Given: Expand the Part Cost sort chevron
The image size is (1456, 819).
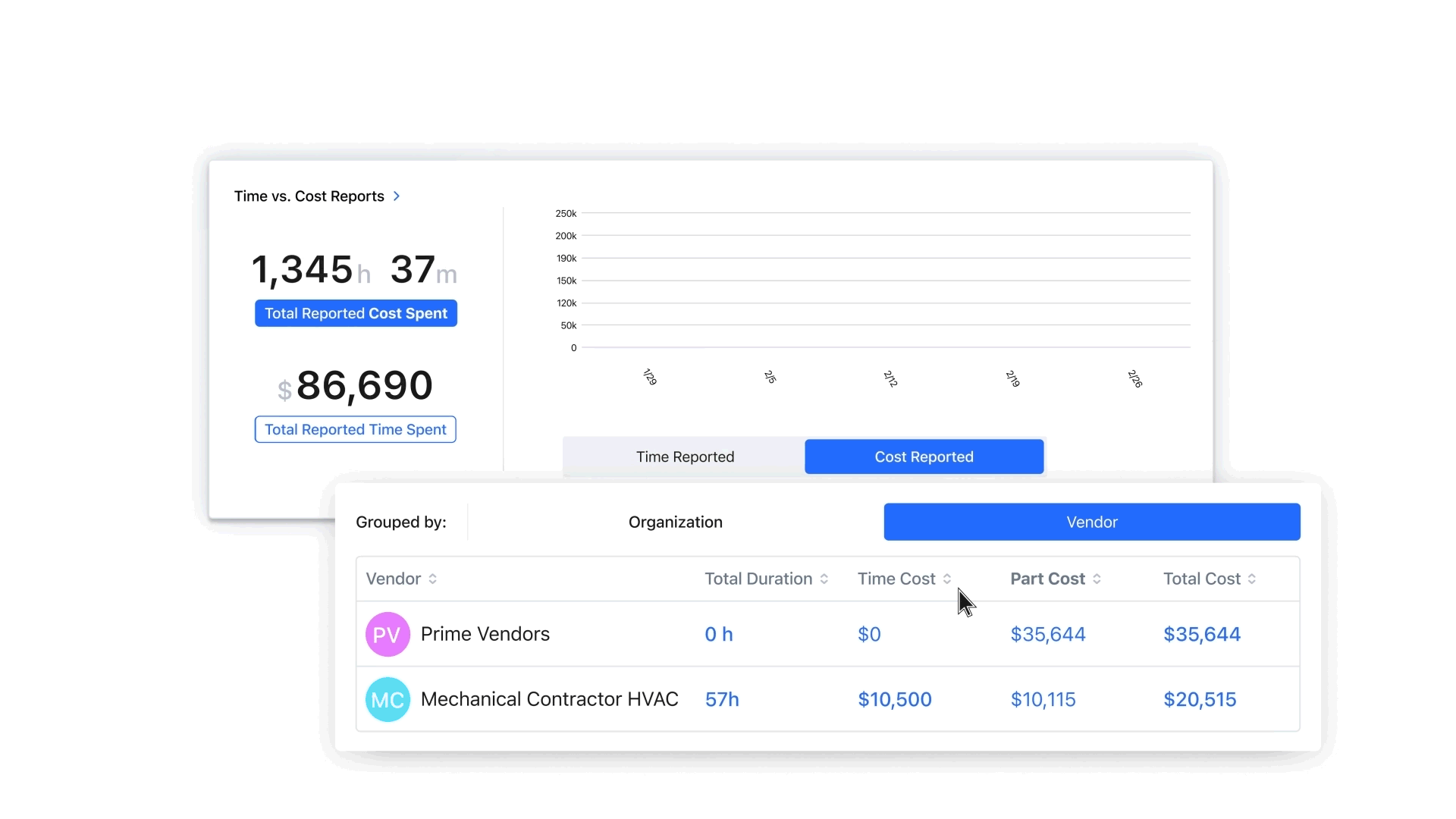Looking at the screenshot, I should click(x=1097, y=579).
